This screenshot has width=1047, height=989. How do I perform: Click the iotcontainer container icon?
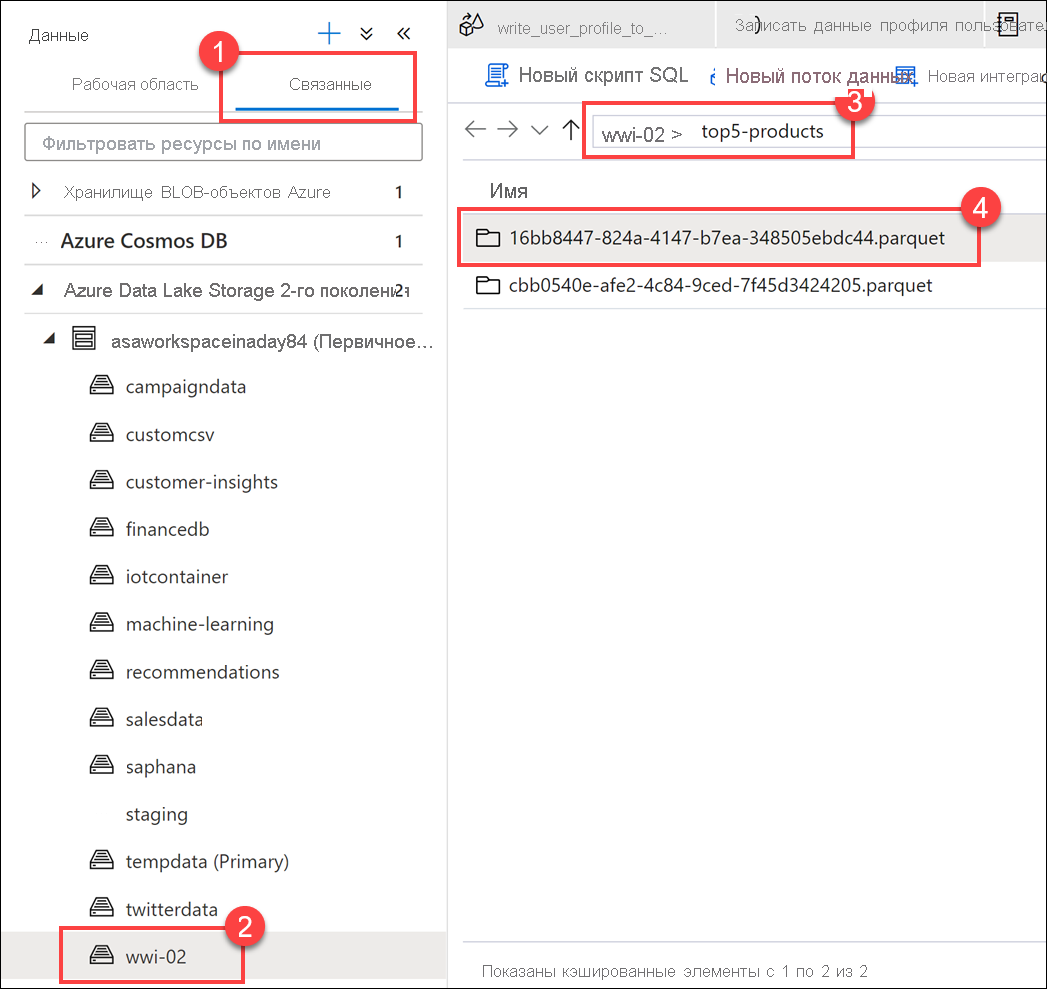[101, 575]
